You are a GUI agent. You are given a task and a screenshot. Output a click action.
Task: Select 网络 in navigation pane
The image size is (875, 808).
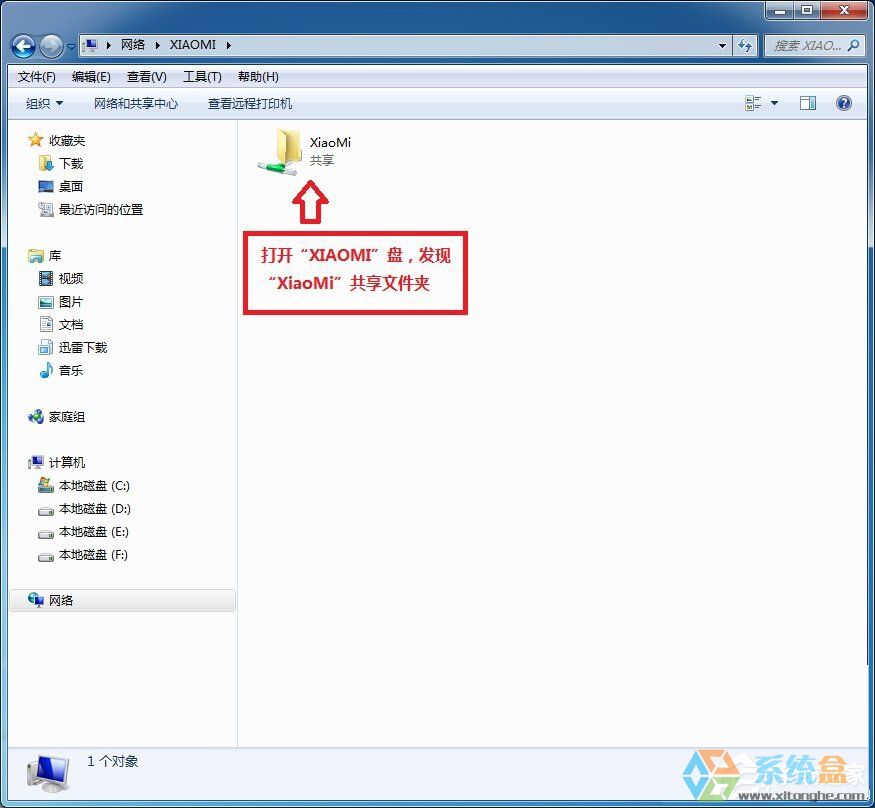tap(61, 600)
